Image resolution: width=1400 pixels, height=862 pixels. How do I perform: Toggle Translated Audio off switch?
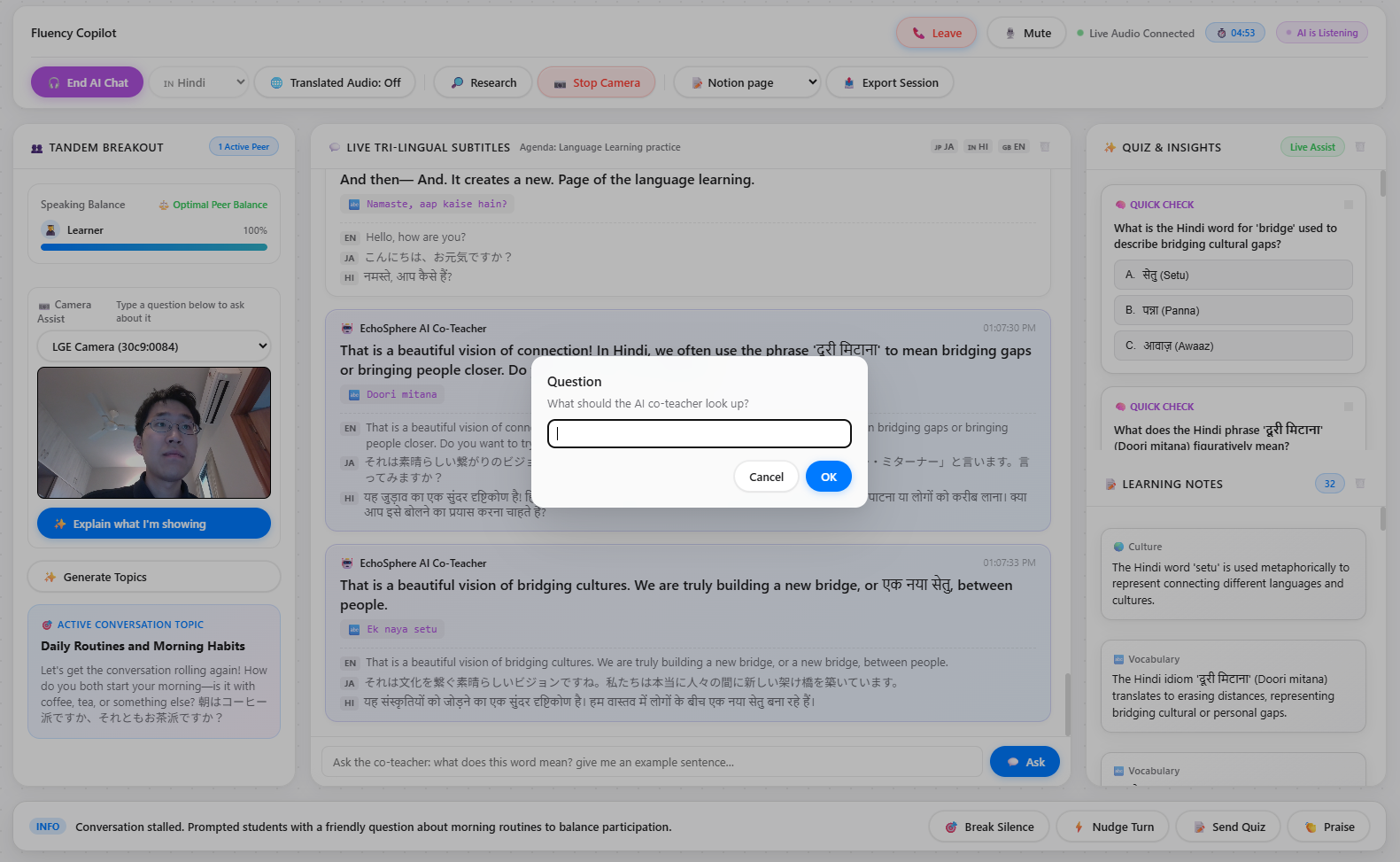pyautogui.click(x=336, y=82)
